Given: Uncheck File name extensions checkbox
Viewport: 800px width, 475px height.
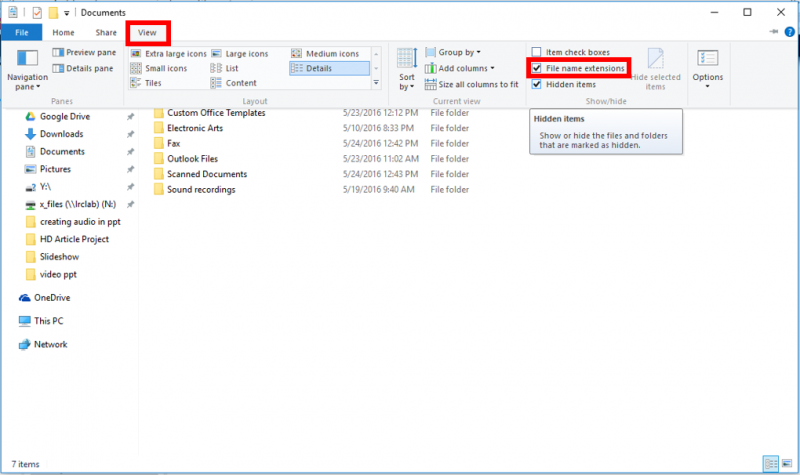Looking at the screenshot, I should tap(538, 68).
